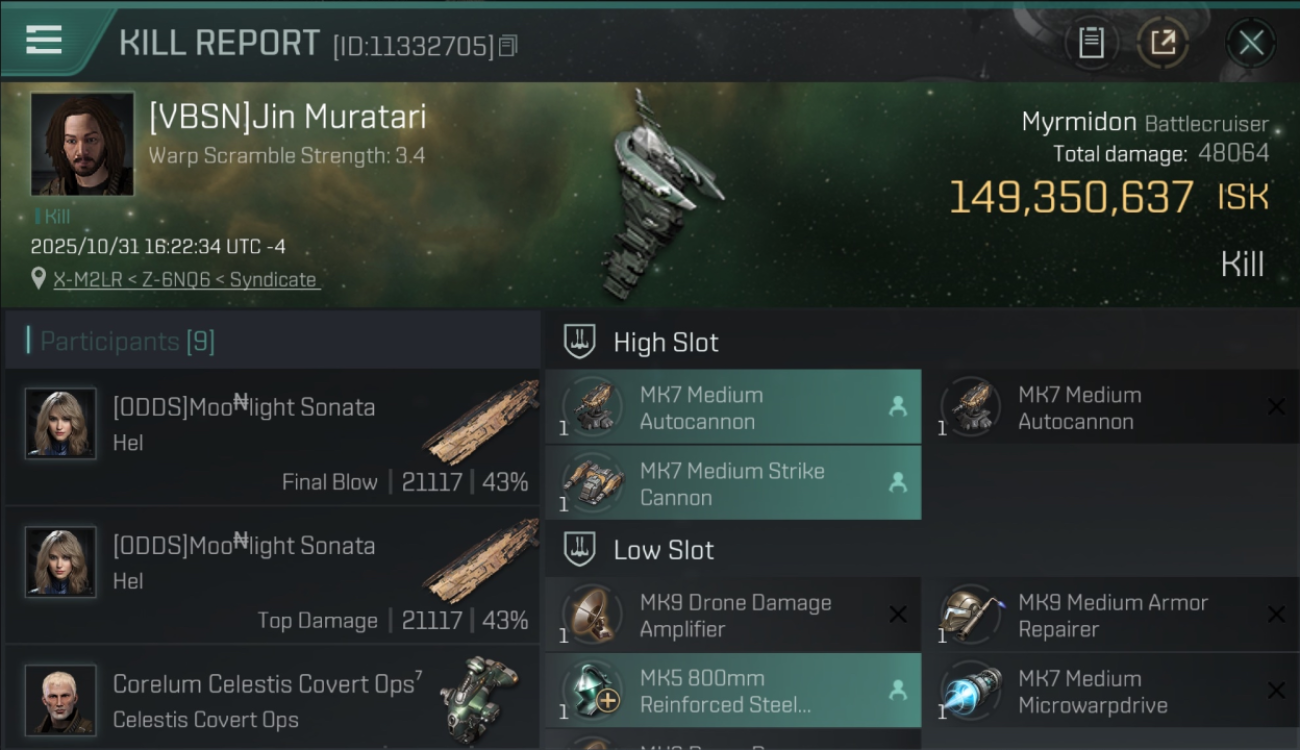The image size is (1300, 750).
Task: Click the X on destroyed MK7 Medium Autocannon
Action: pos(1276,407)
